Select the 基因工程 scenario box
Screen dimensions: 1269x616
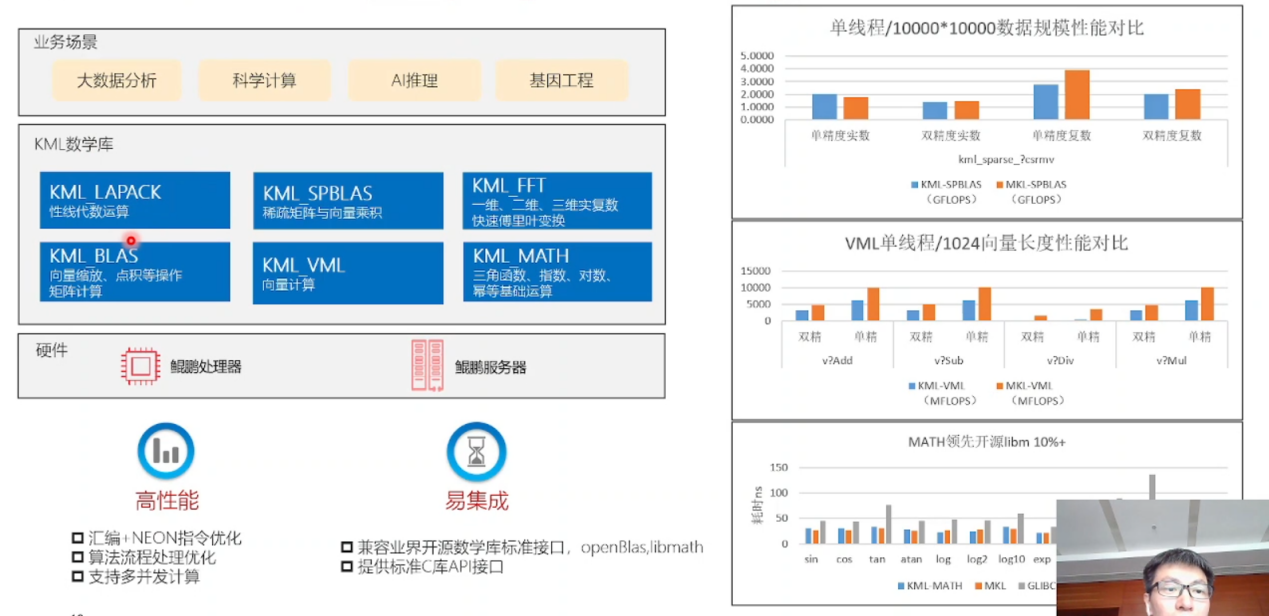561,80
